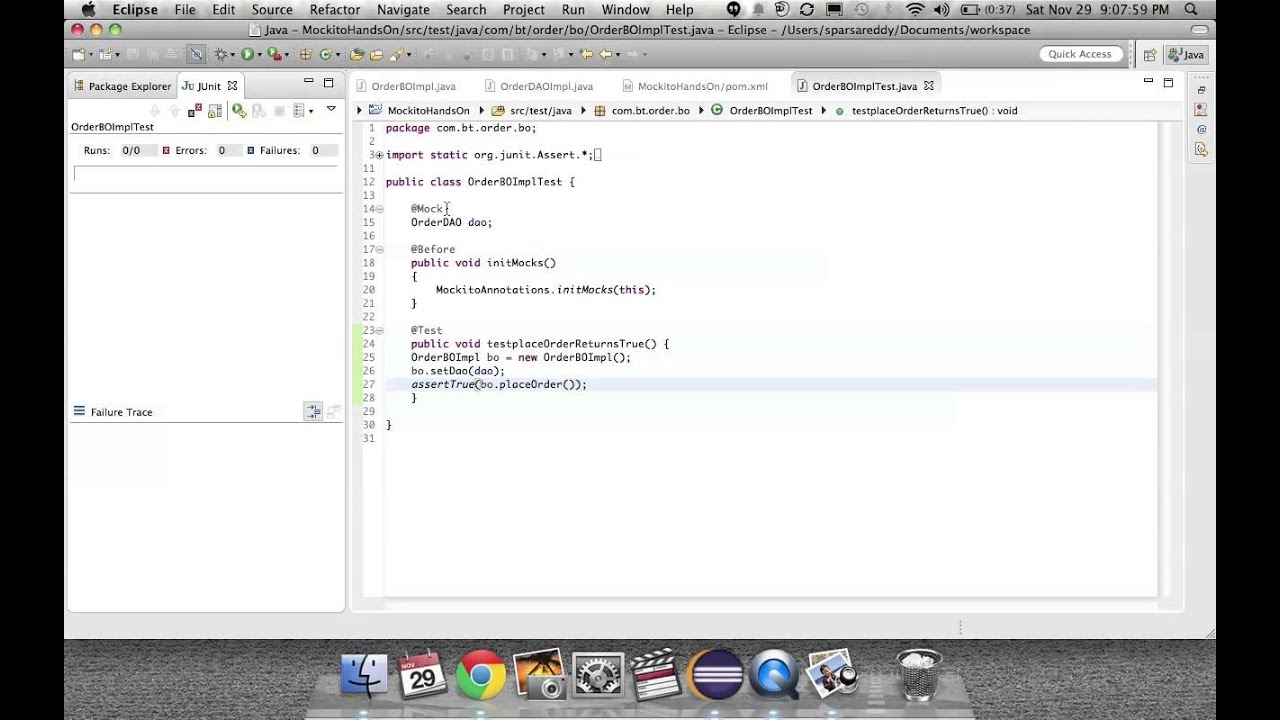
Task: Launch Debug with the bug icon
Action: [221, 54]
